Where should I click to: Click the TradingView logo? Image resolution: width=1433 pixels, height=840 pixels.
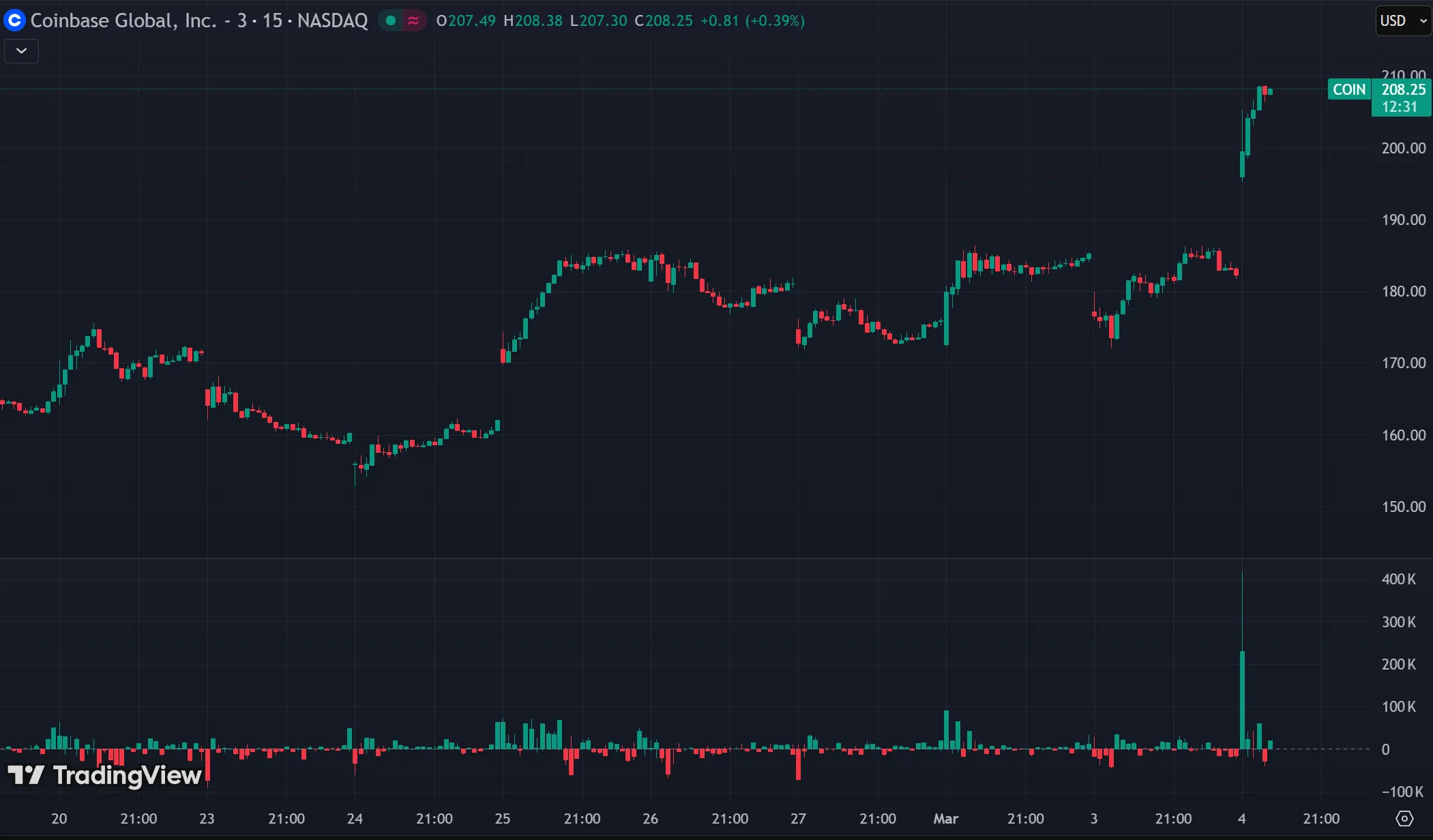pyautogui.click(x=104, y=775)
